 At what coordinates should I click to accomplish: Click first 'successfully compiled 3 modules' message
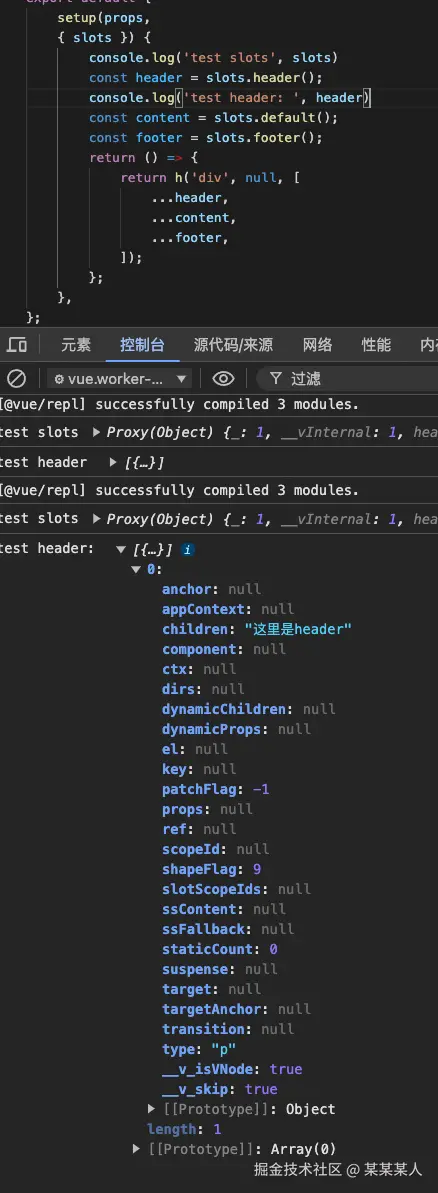click(x=179, y=404)
